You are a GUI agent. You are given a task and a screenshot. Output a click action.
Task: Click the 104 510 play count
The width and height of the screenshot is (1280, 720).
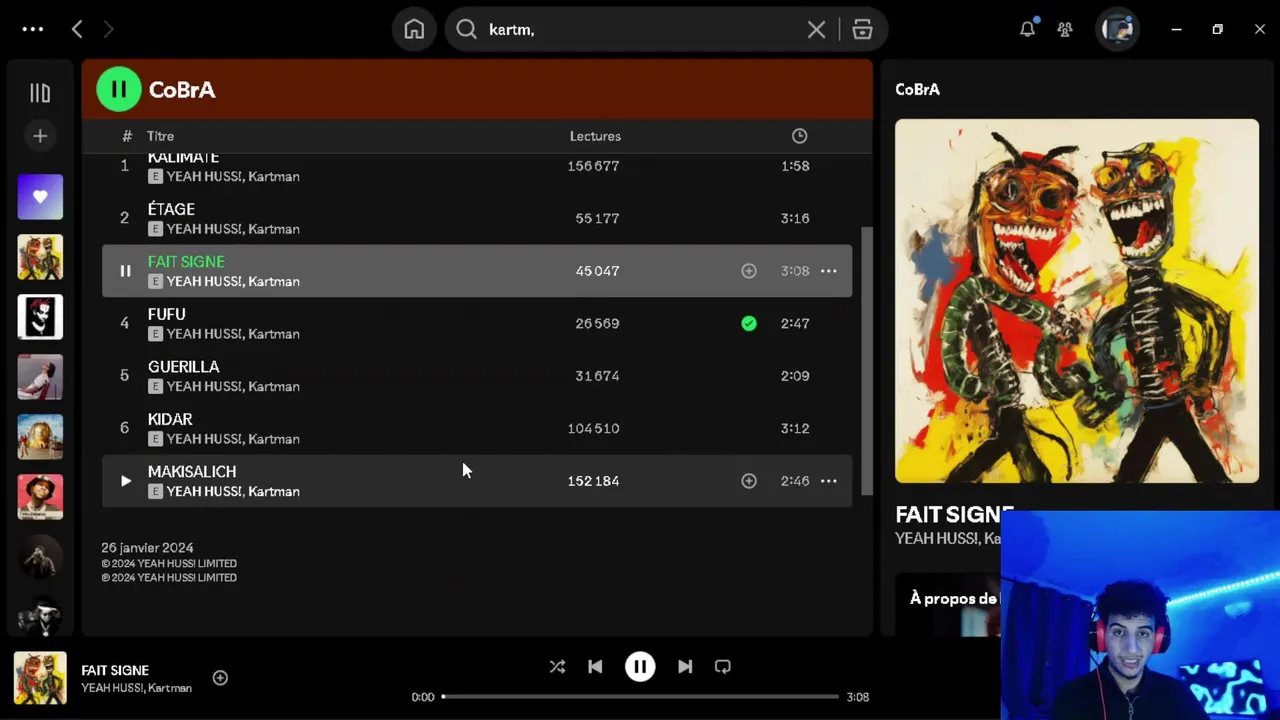[x=594, y=428]
